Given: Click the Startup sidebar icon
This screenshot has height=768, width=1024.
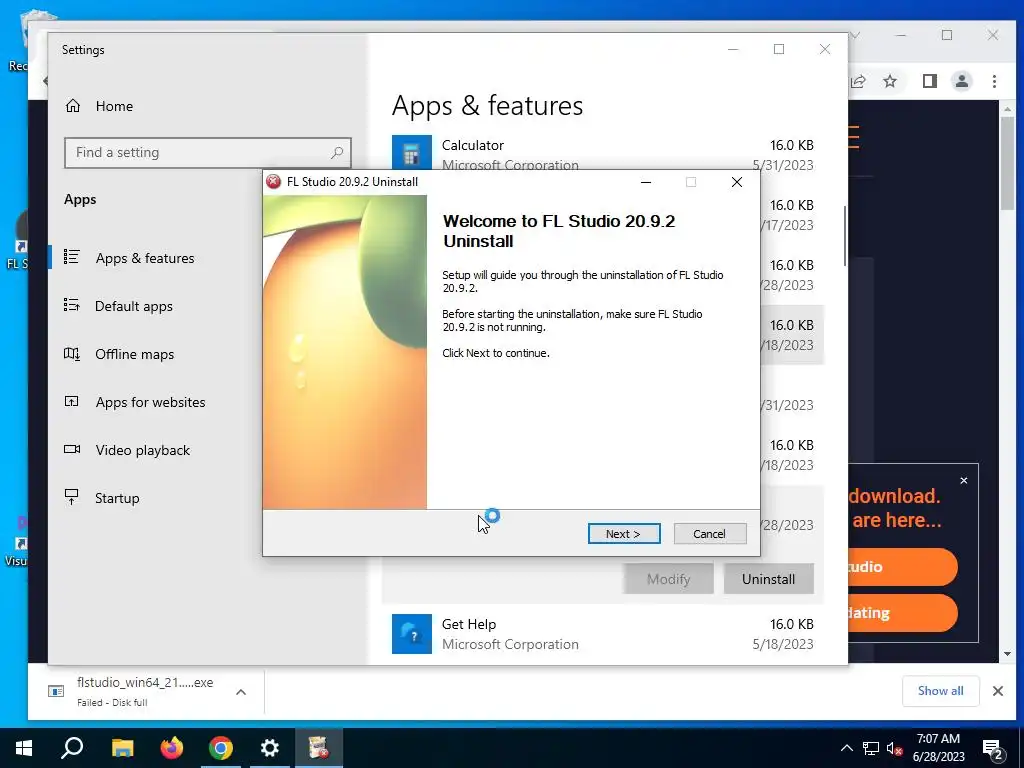Looking at the screenshot, I should 72,498.
